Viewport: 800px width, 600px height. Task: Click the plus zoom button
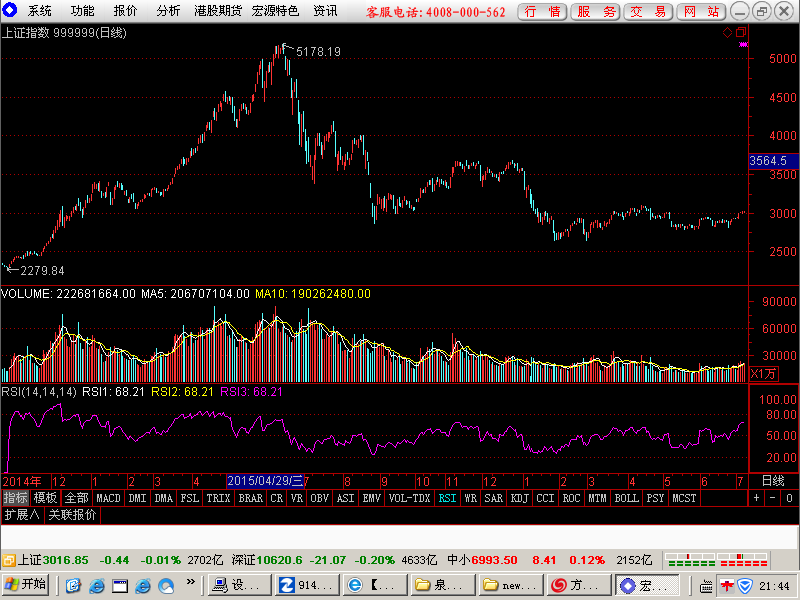(757, 498)
